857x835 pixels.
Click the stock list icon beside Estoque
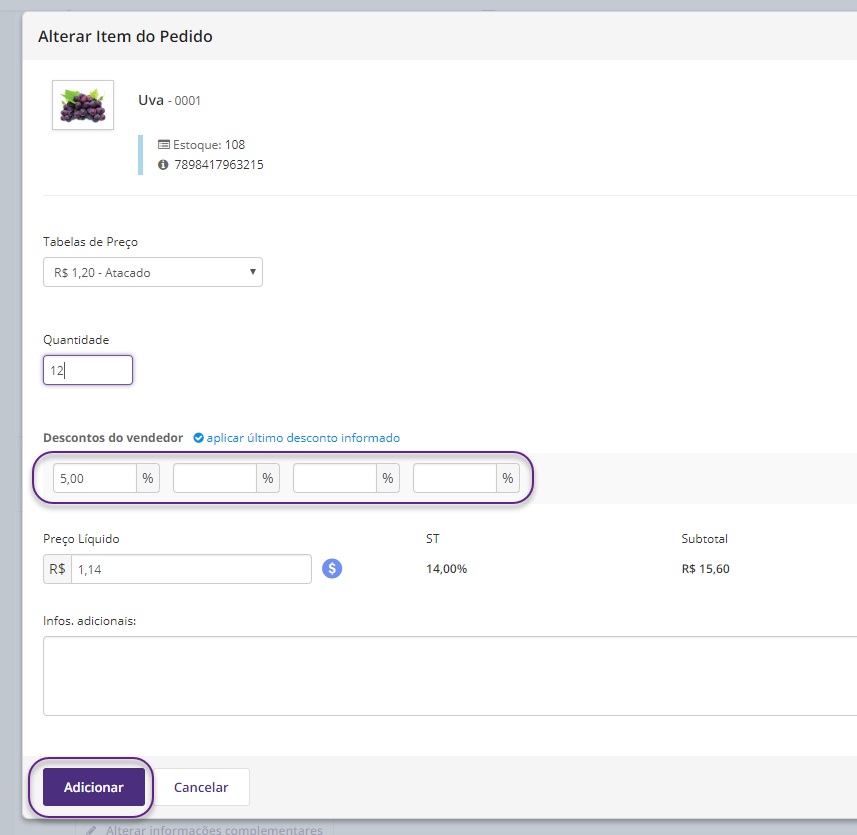pos(163,145)
